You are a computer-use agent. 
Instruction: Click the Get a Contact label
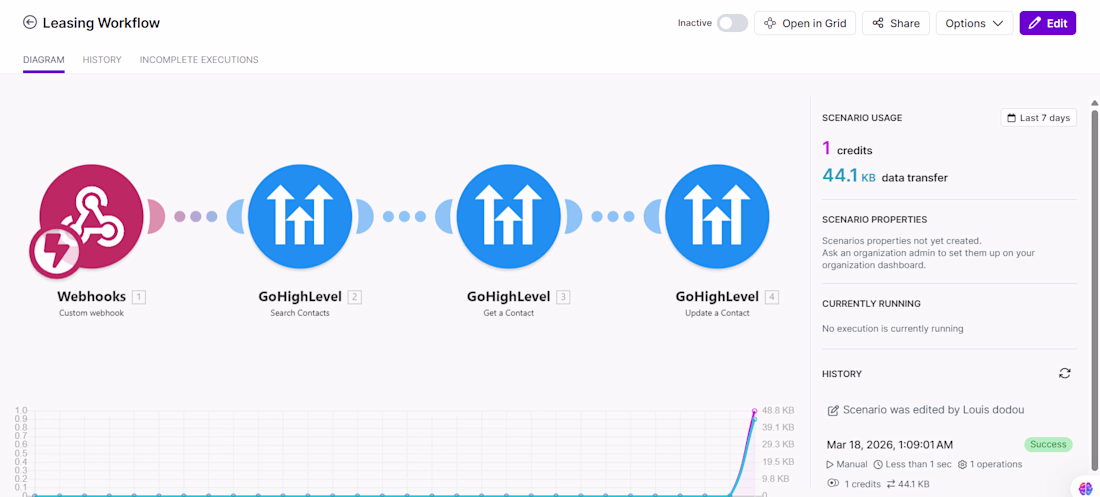[509, 313]
